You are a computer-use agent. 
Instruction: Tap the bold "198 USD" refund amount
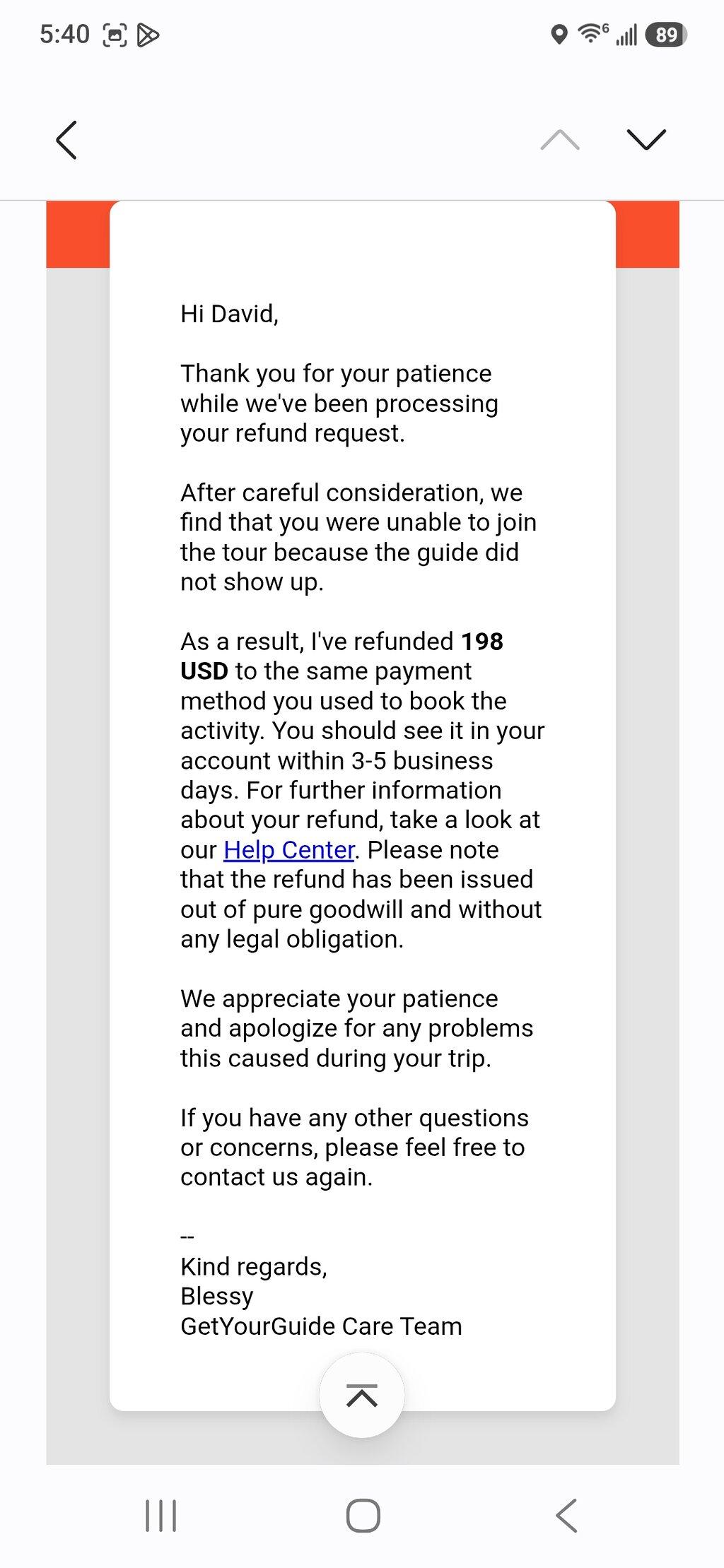[341, 656]
